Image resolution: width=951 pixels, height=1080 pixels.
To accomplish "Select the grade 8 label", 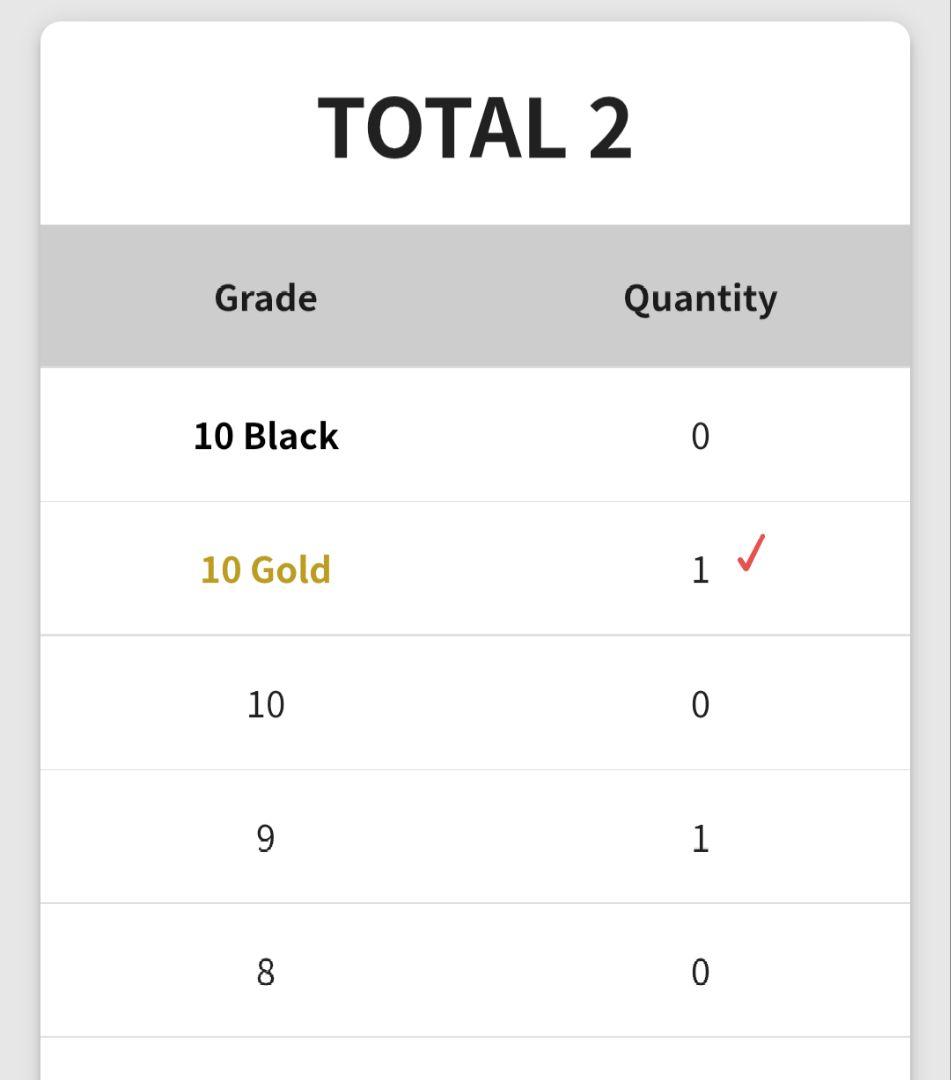I will click(x=266, y=972).
